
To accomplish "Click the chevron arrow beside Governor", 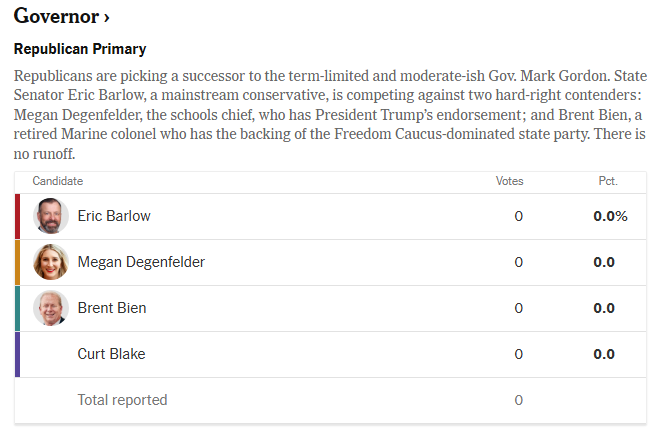I will pos(107,18).
